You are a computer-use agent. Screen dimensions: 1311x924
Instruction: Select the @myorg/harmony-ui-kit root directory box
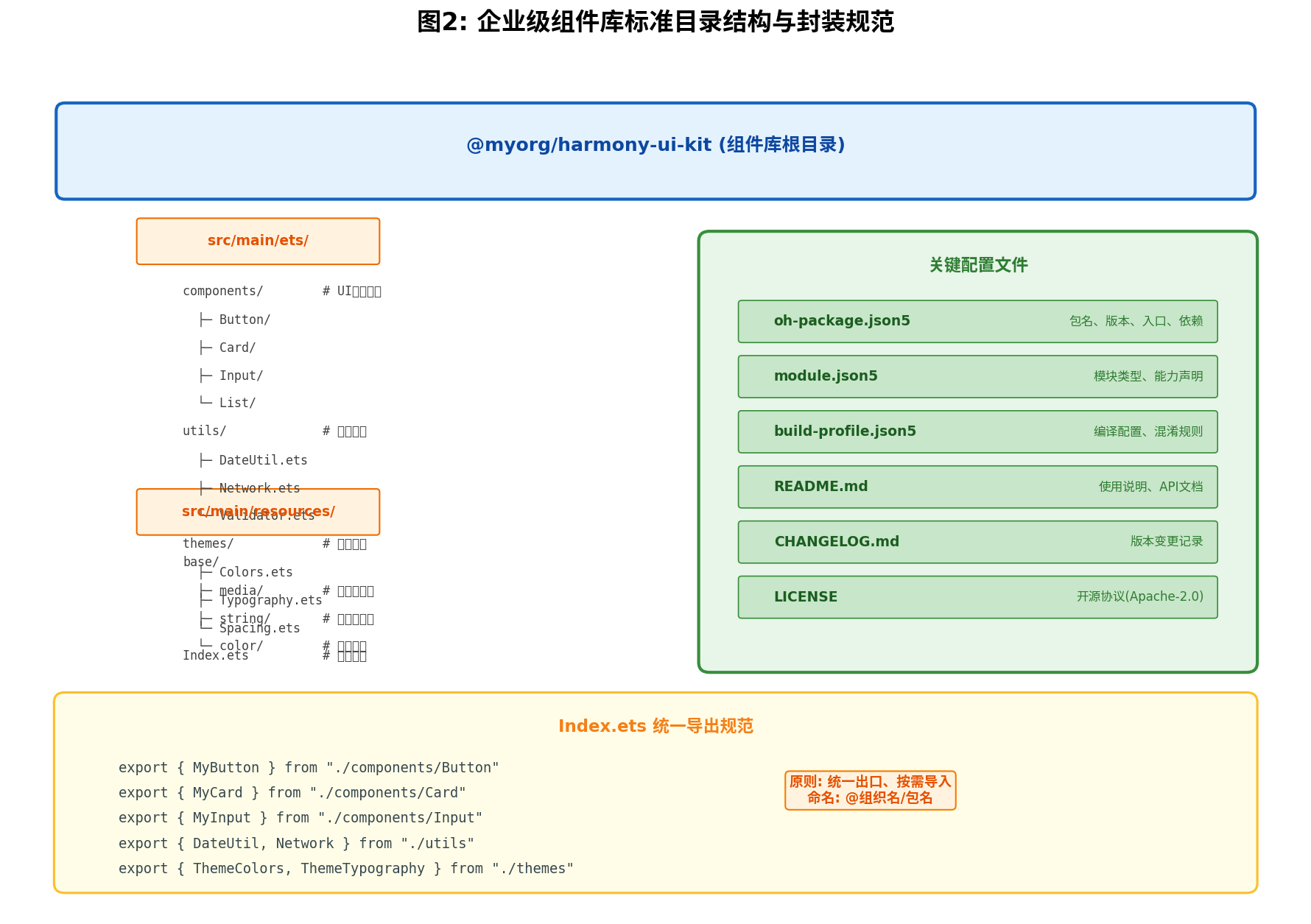point(655,151)
